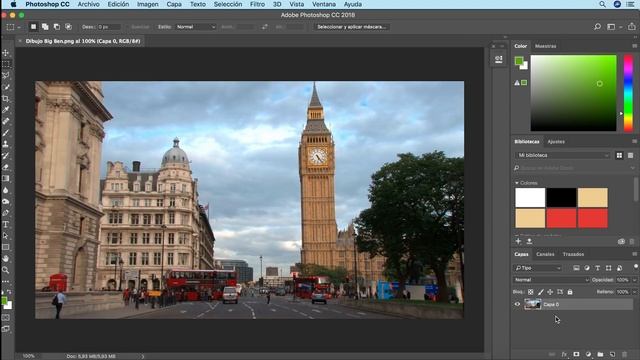This screenshot has width=640, height=360.
Task: Open the Apple menu
Action: click(13, 4)
